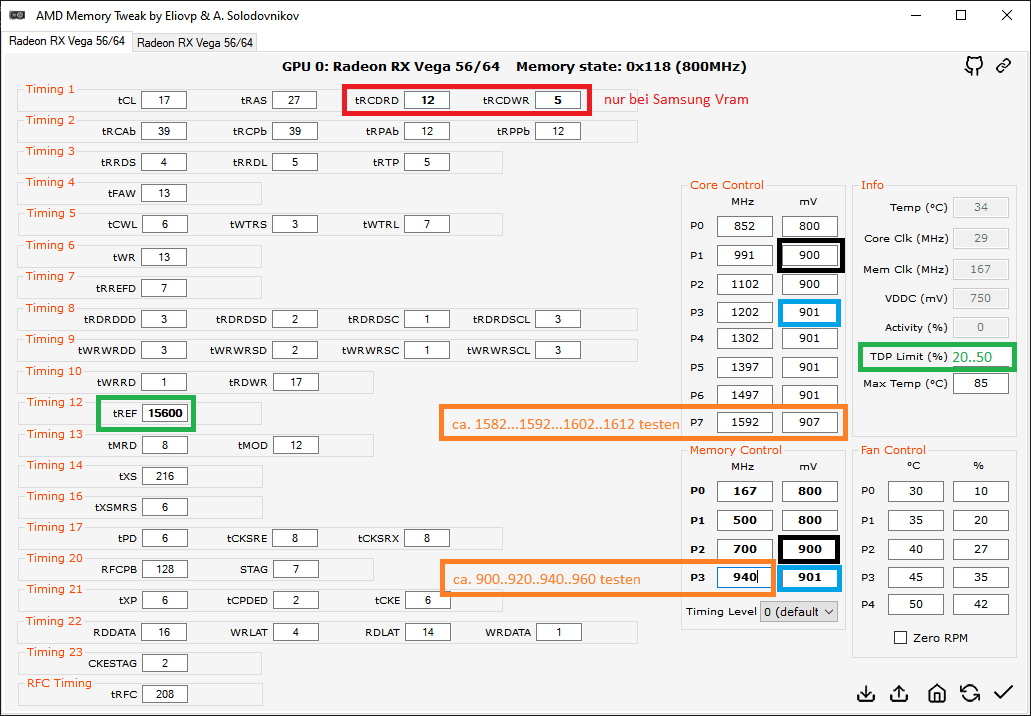Click Memory Control P2 mV field 900
This screenshot has height=716, width=1031.
(809, 549)
